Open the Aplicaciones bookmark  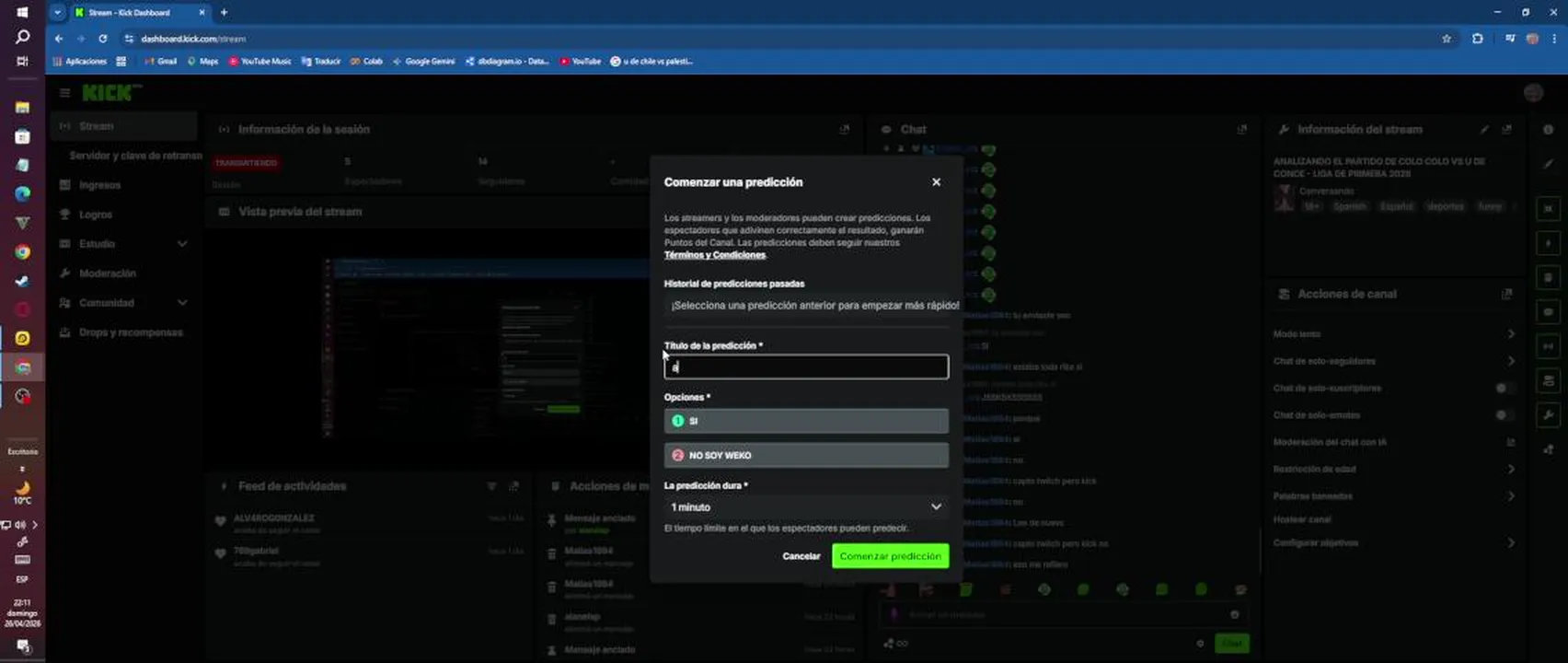[x=80, y=62]
